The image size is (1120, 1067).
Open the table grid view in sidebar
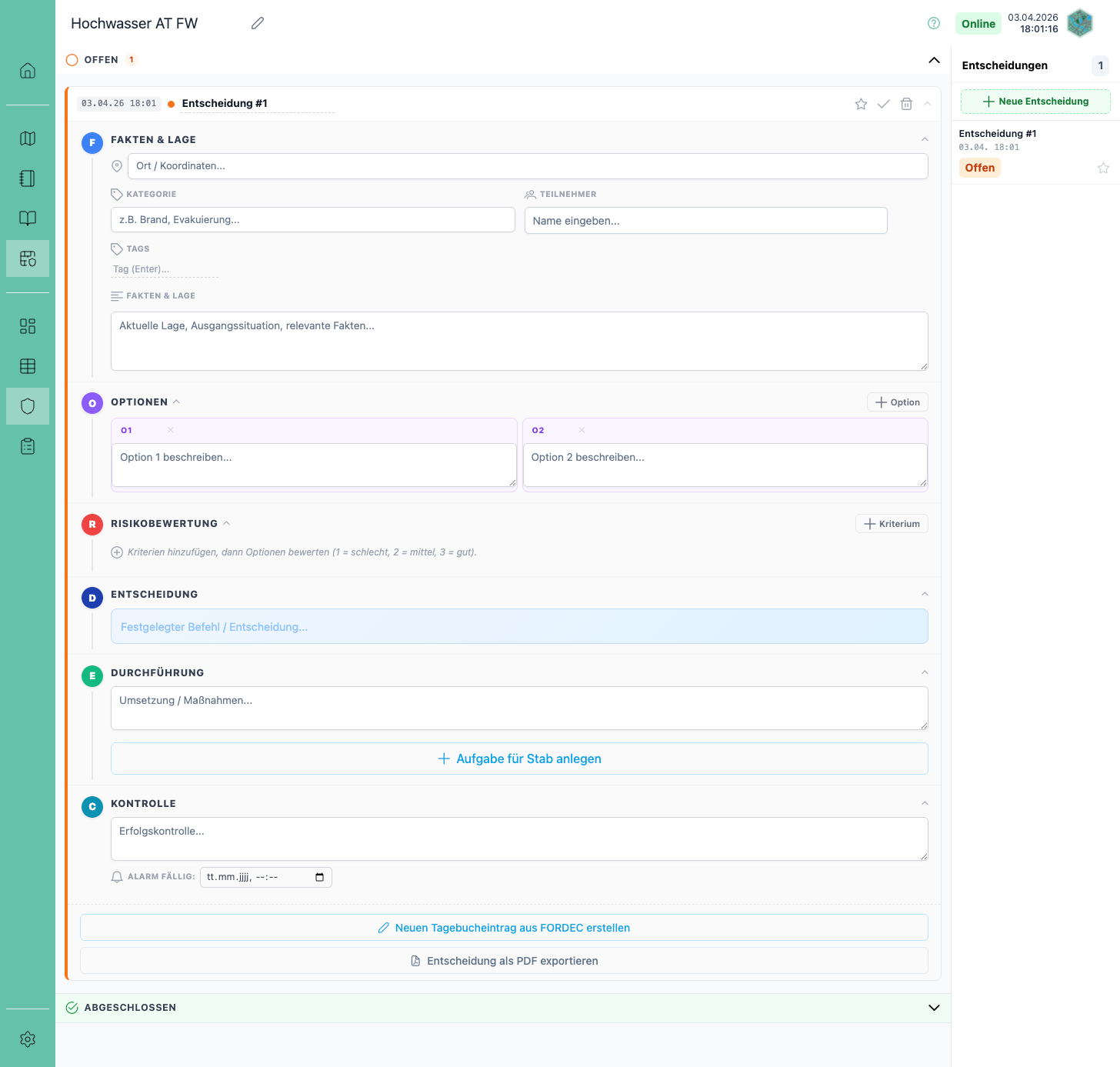pos(28,366)
